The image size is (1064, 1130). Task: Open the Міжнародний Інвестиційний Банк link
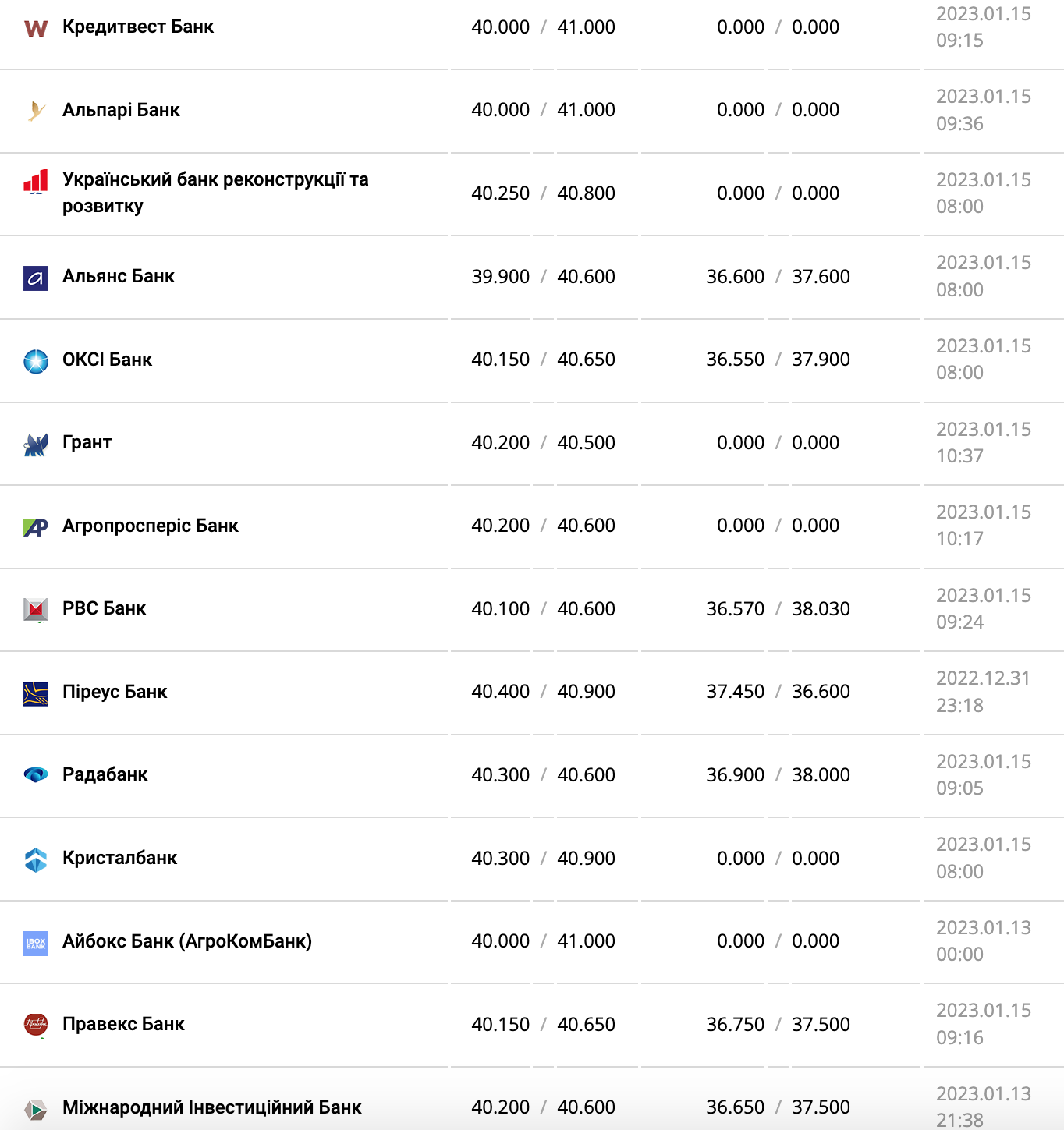click(212, 1107)
